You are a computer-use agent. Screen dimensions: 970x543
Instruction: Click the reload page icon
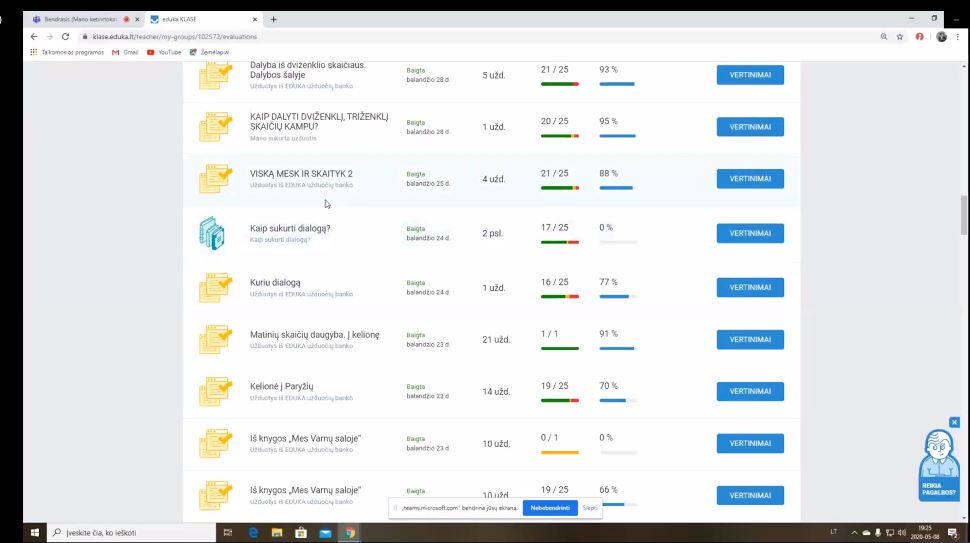click(x=65, y=36)
